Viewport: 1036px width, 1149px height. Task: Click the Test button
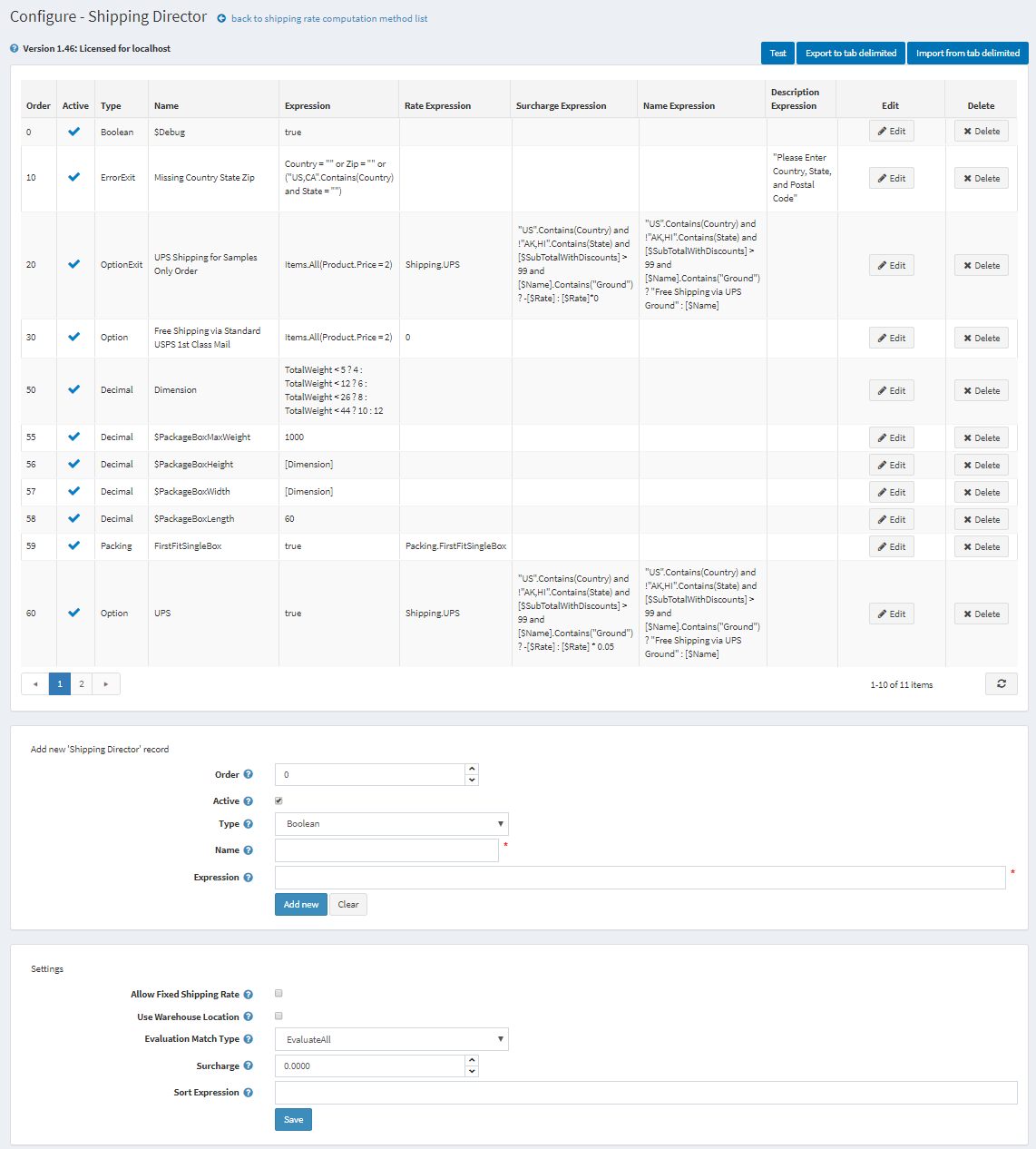point(778,54)
